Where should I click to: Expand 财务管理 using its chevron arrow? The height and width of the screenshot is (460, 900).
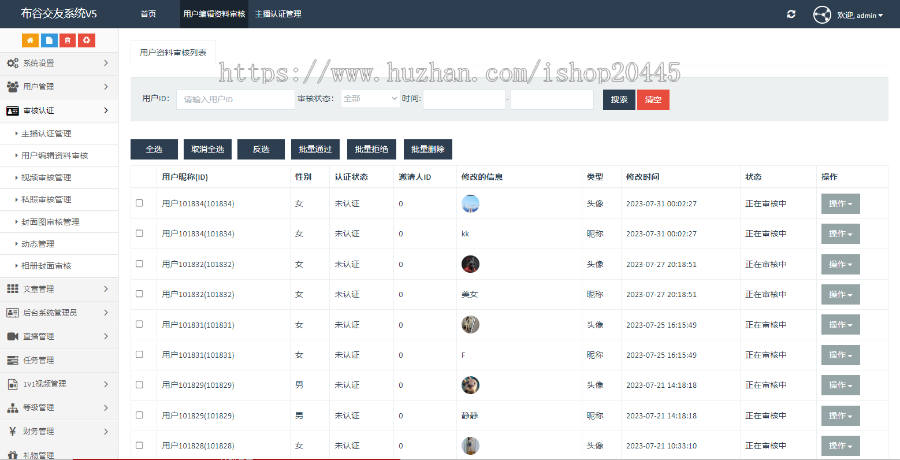106,431
